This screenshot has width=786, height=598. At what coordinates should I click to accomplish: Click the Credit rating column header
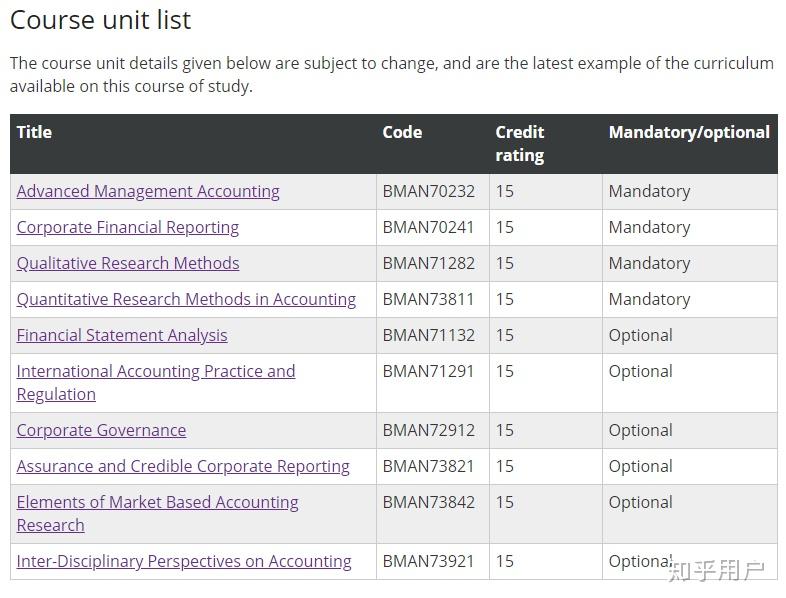click(x=520, y=144)
